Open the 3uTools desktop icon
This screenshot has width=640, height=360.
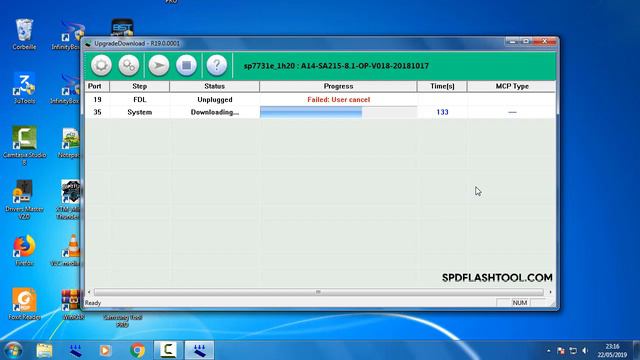click(x=24, y=88)
